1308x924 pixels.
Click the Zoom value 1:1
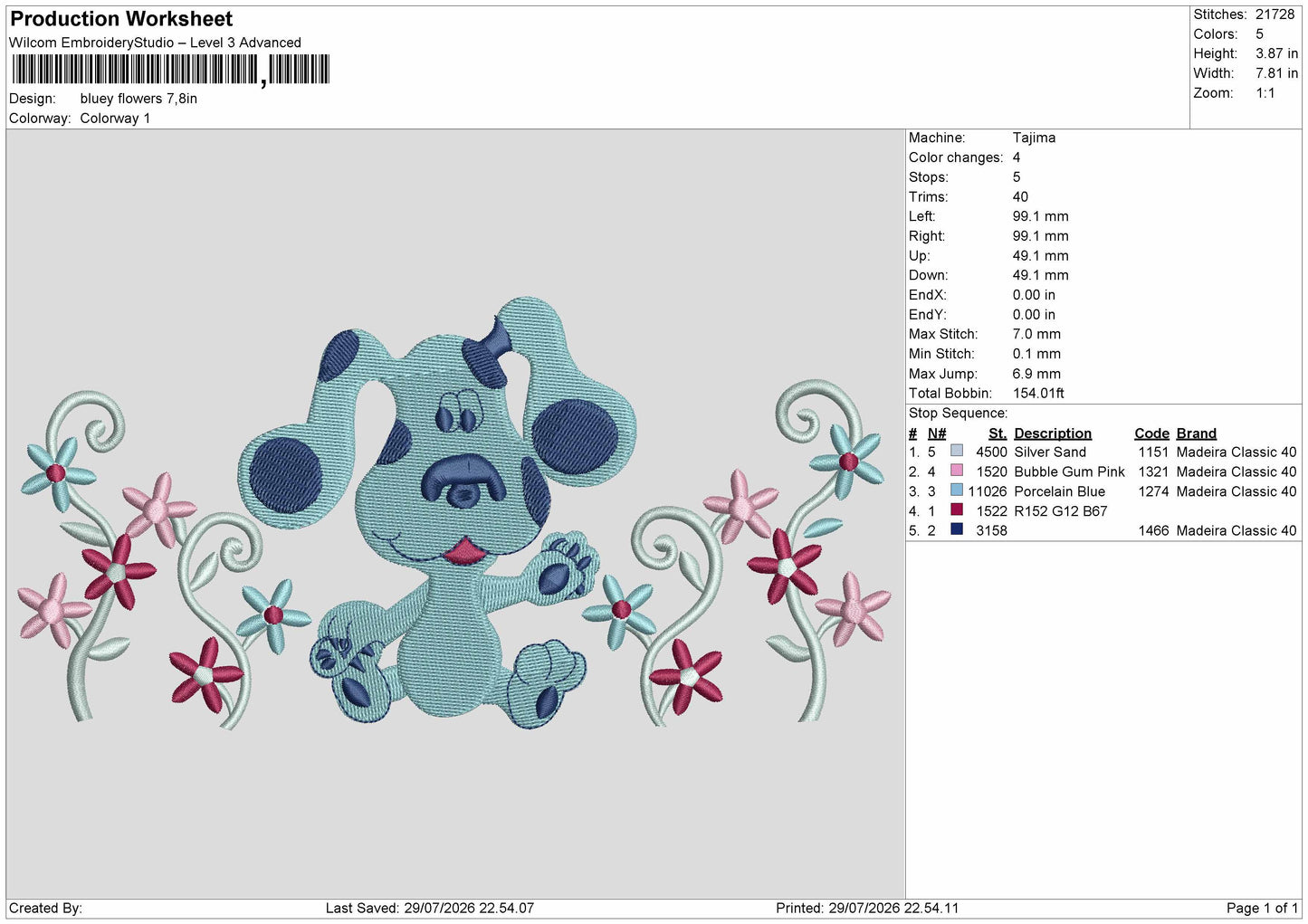pos(1265,93)
